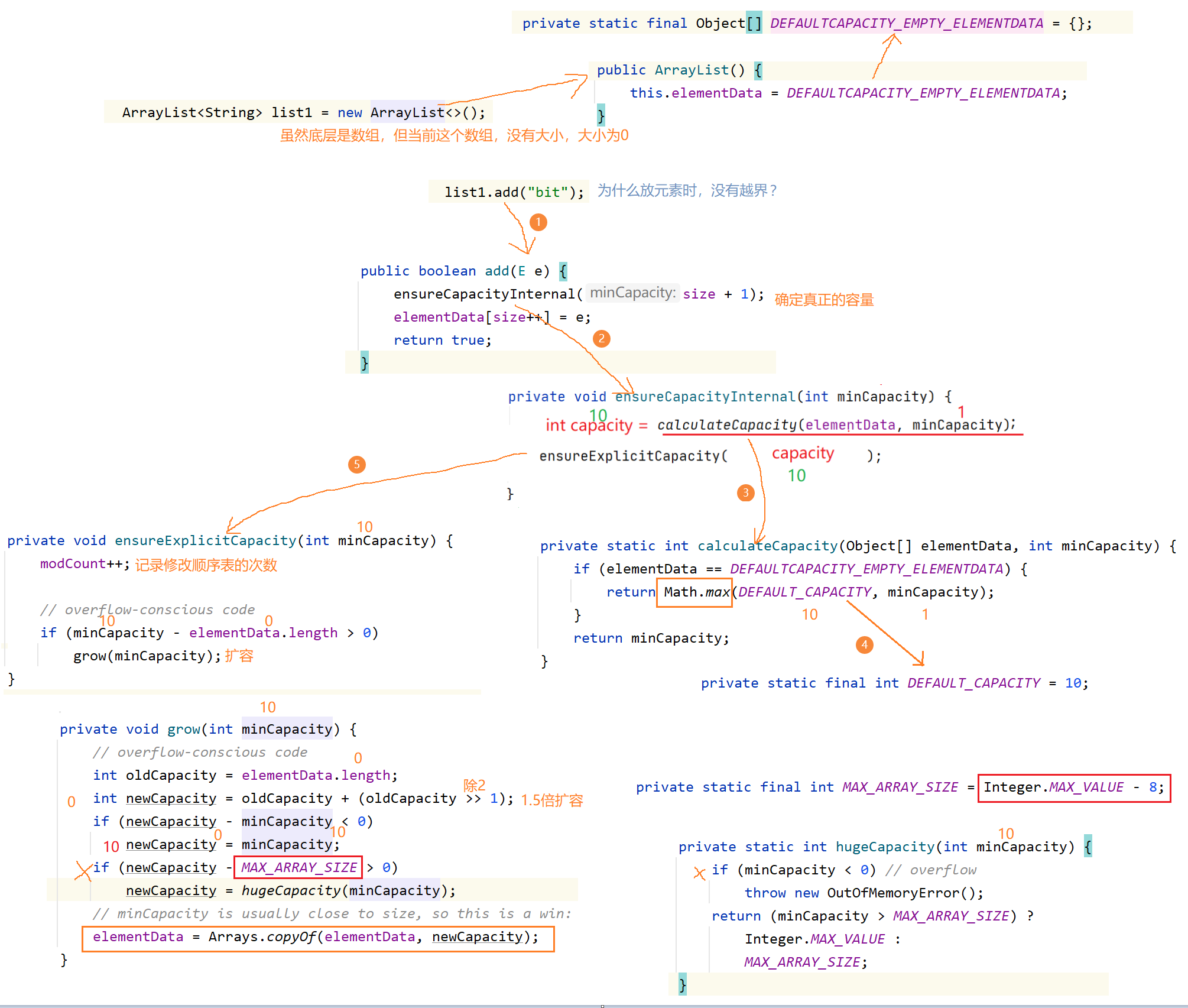The image size is (1188, 1008).
Task: Click the list1.add("bit") code line
Action: pos(513,192)
